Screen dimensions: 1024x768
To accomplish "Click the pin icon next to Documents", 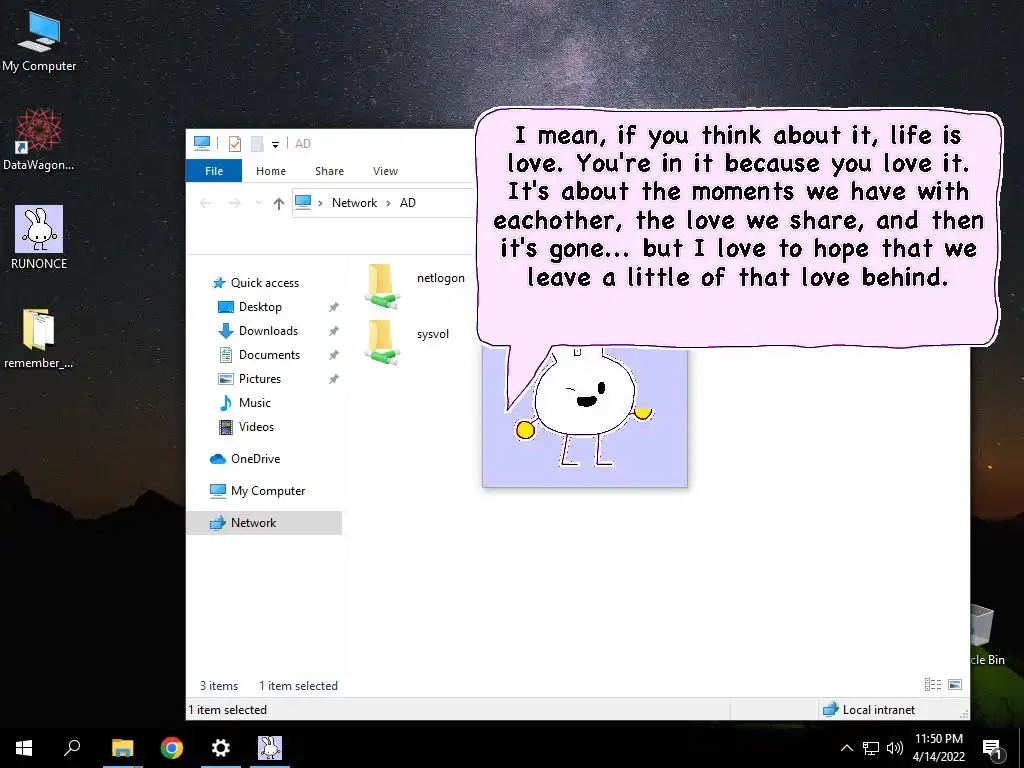I will coord(333,355).
